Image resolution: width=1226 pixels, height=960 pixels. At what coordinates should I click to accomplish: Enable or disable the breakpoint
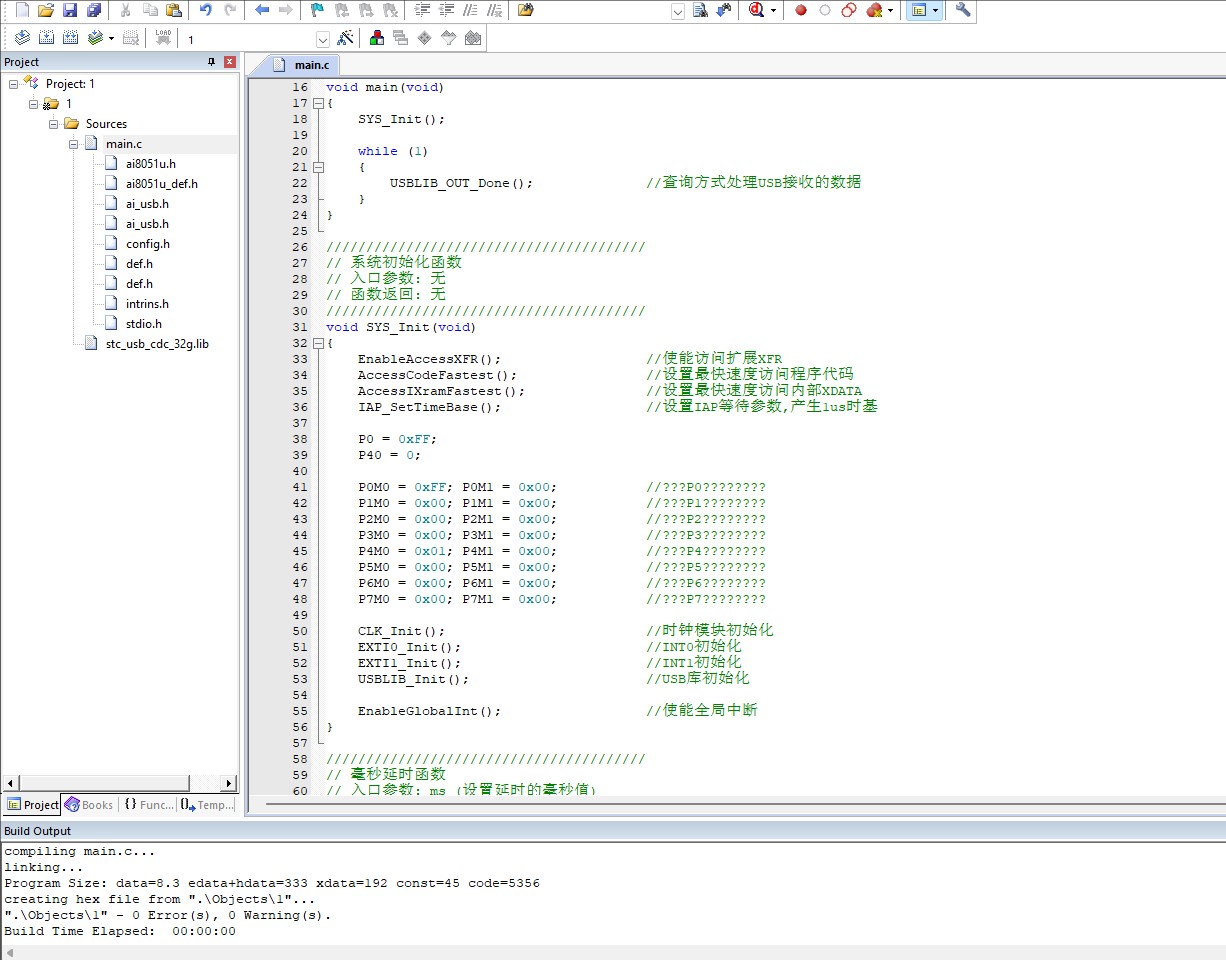825,10
